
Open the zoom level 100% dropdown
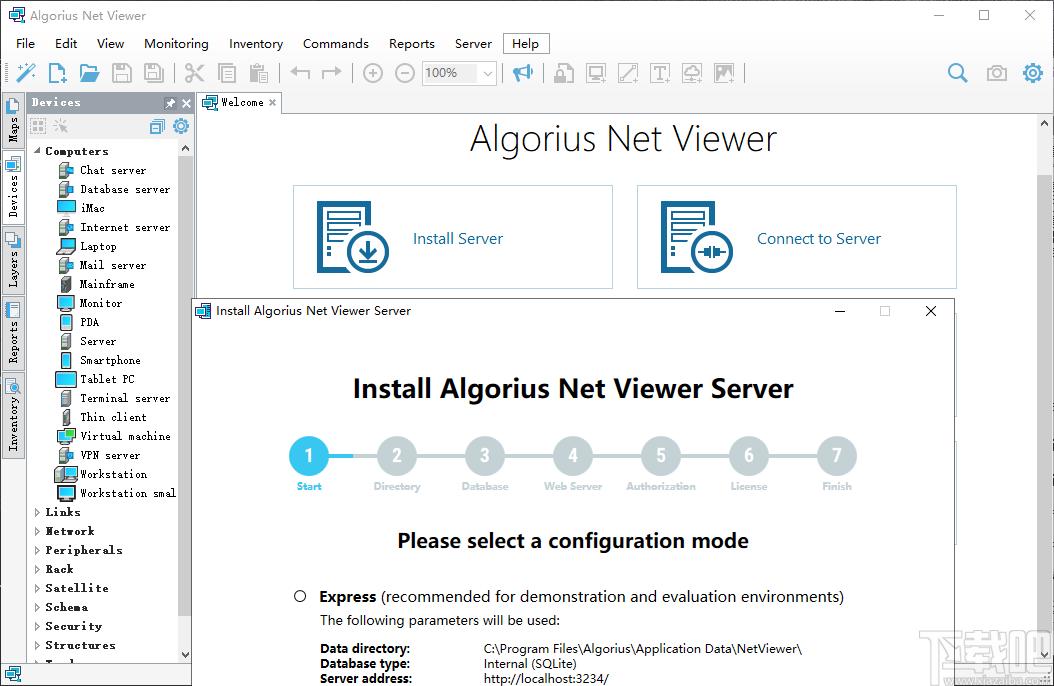point(488,73)
